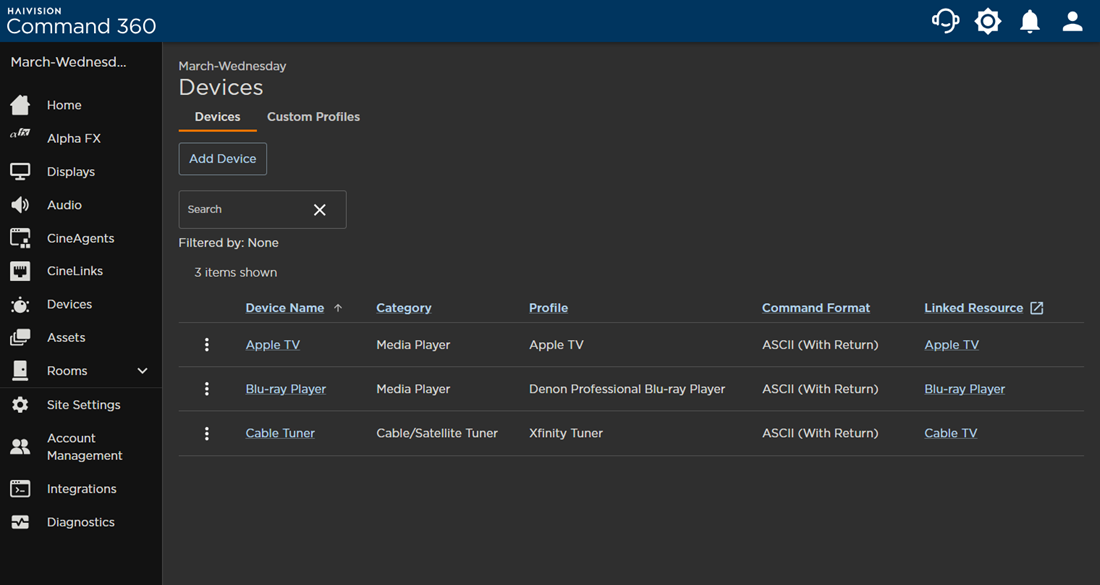This screenshot has width=1100, height=585.
Task: Open the three-dot menu for Blu-ray Player
Action: point(206,389)
